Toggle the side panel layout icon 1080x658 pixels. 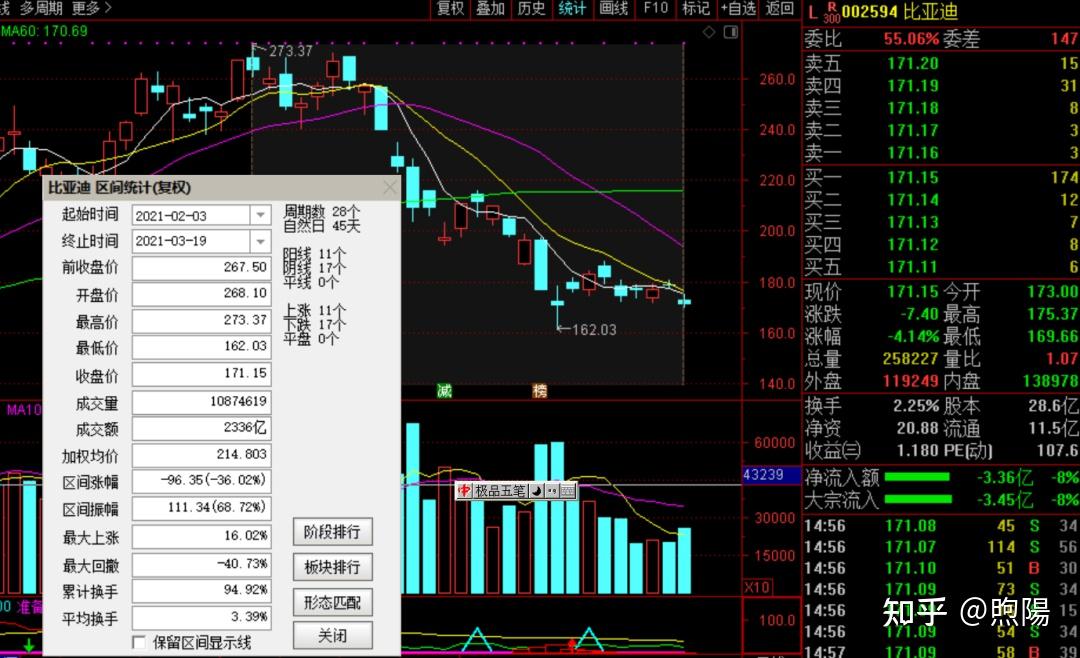[x=731, y=32]
